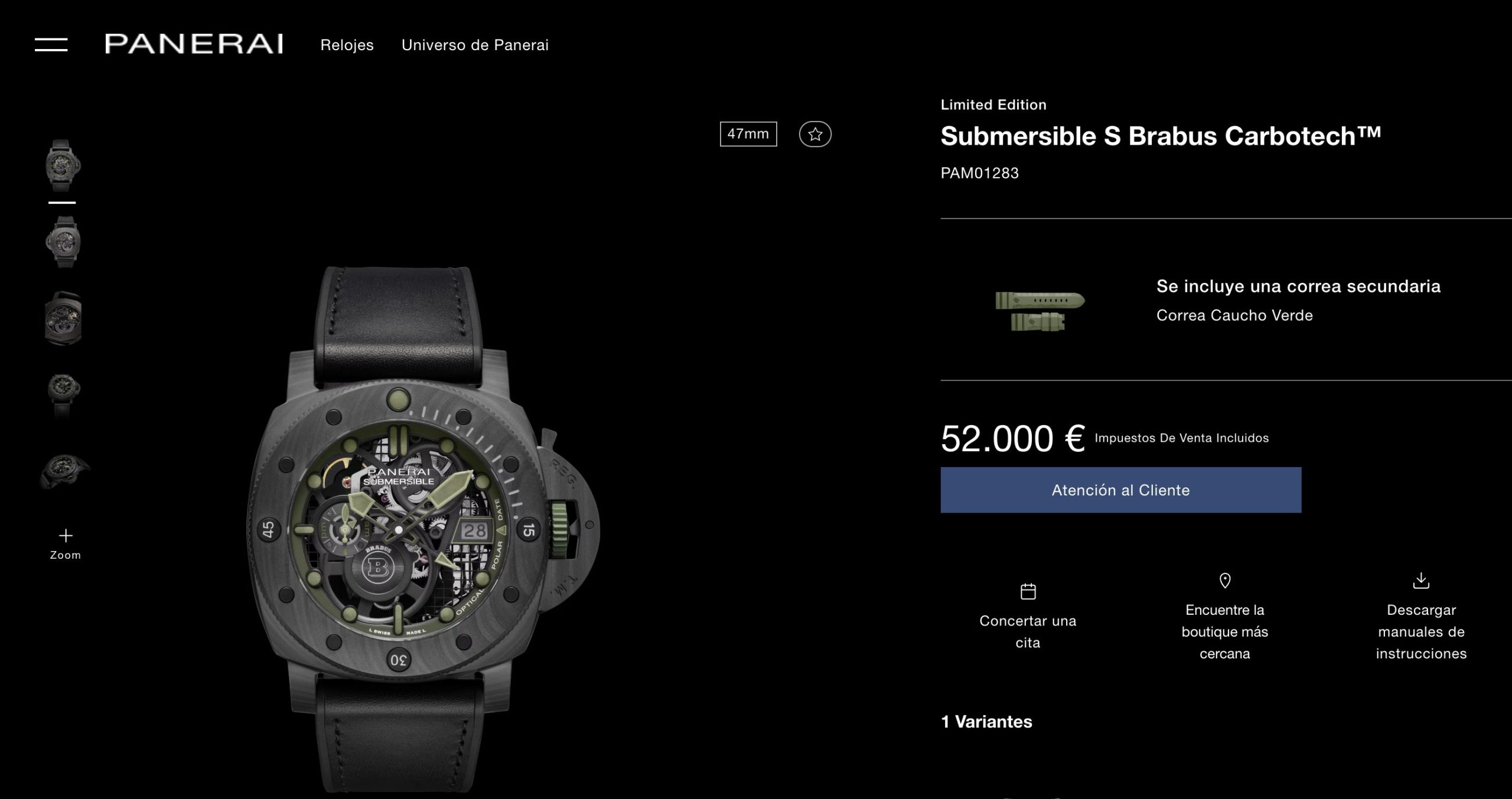This screenshot has height=799, width=1512.
Task: Open the hamburger menu icon
Action: 51,45
